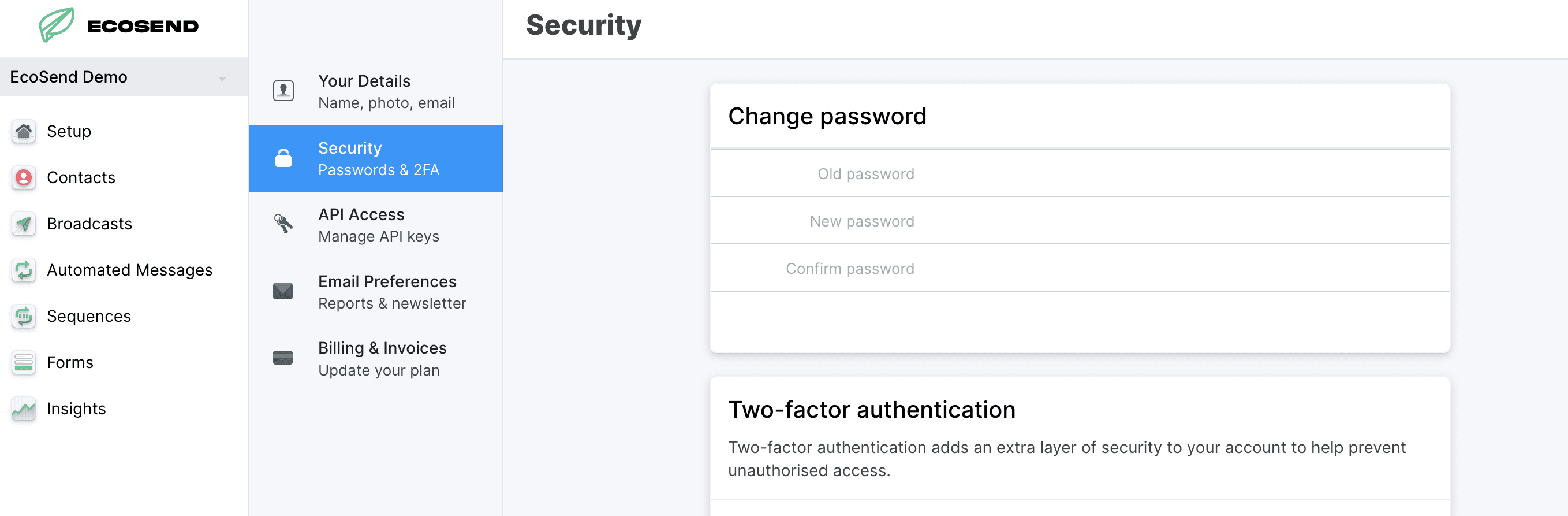Open Setup via the house icon
Viewport: 1568px width, 516px height.
[x=24, y=132]
